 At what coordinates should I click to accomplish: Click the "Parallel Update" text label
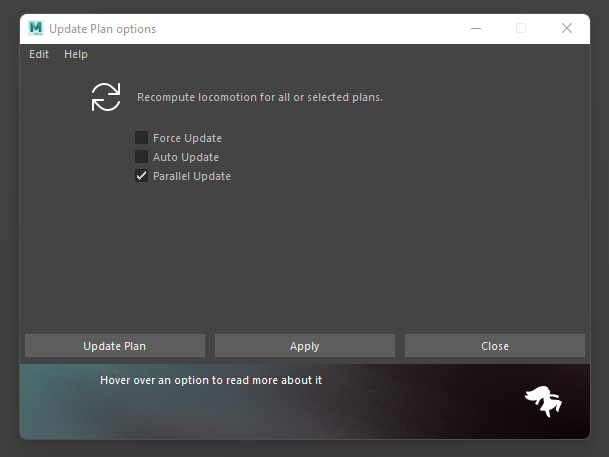[x=191, y=176]
